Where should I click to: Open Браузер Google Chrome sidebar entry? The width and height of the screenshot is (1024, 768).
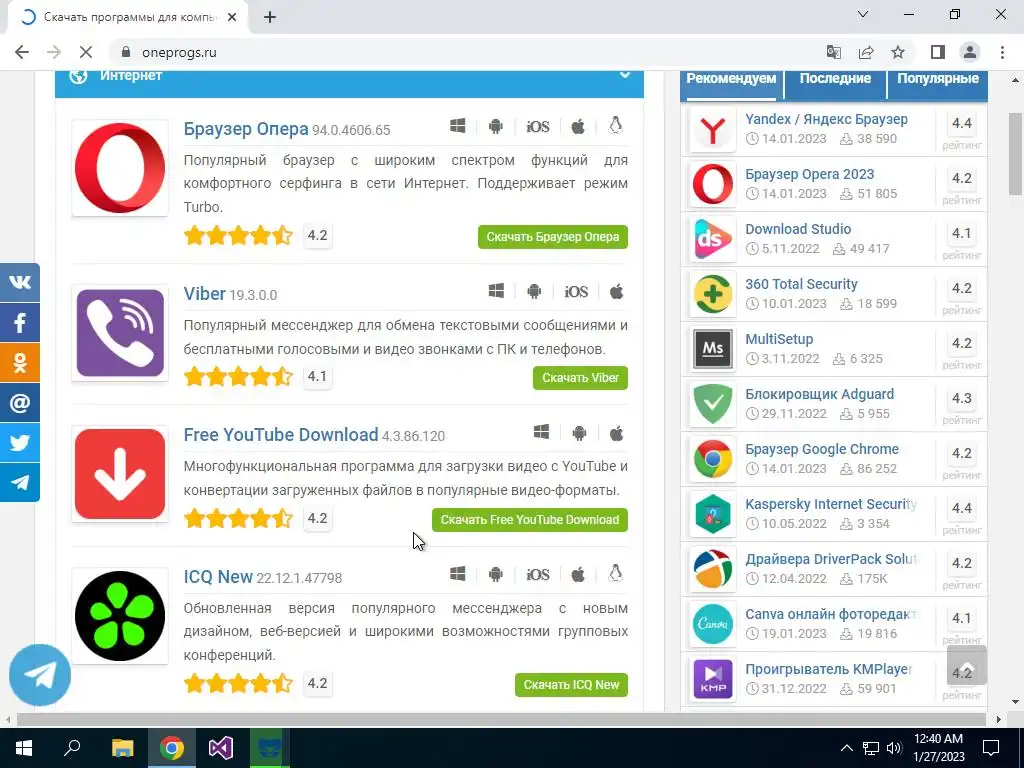click(x=822, y=449)
